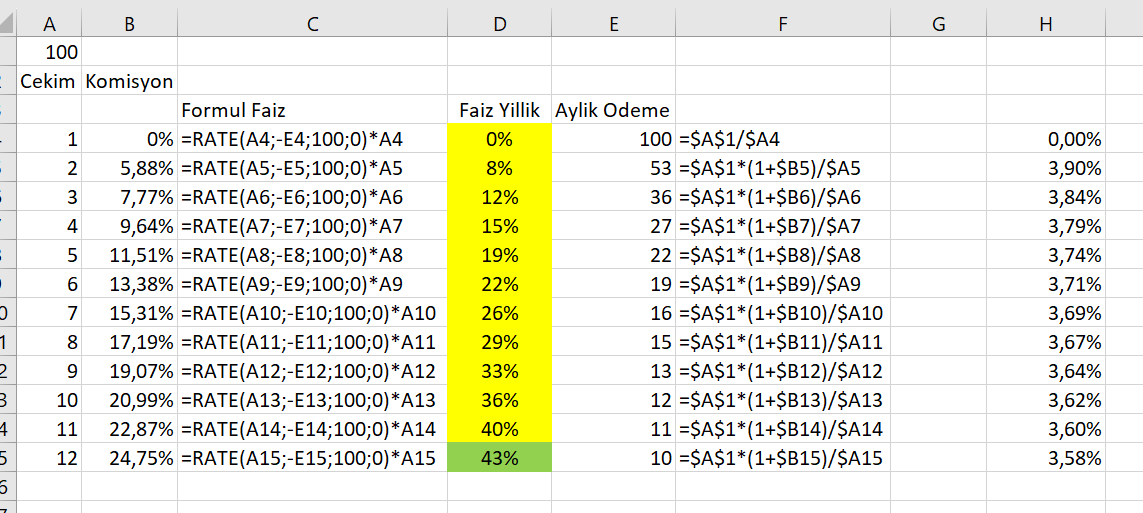Select the monthly payment cell showing 27
Image resolution: width=1143 pixels, height=513 pixels.
pyautogui.click(x=614, y=226)
